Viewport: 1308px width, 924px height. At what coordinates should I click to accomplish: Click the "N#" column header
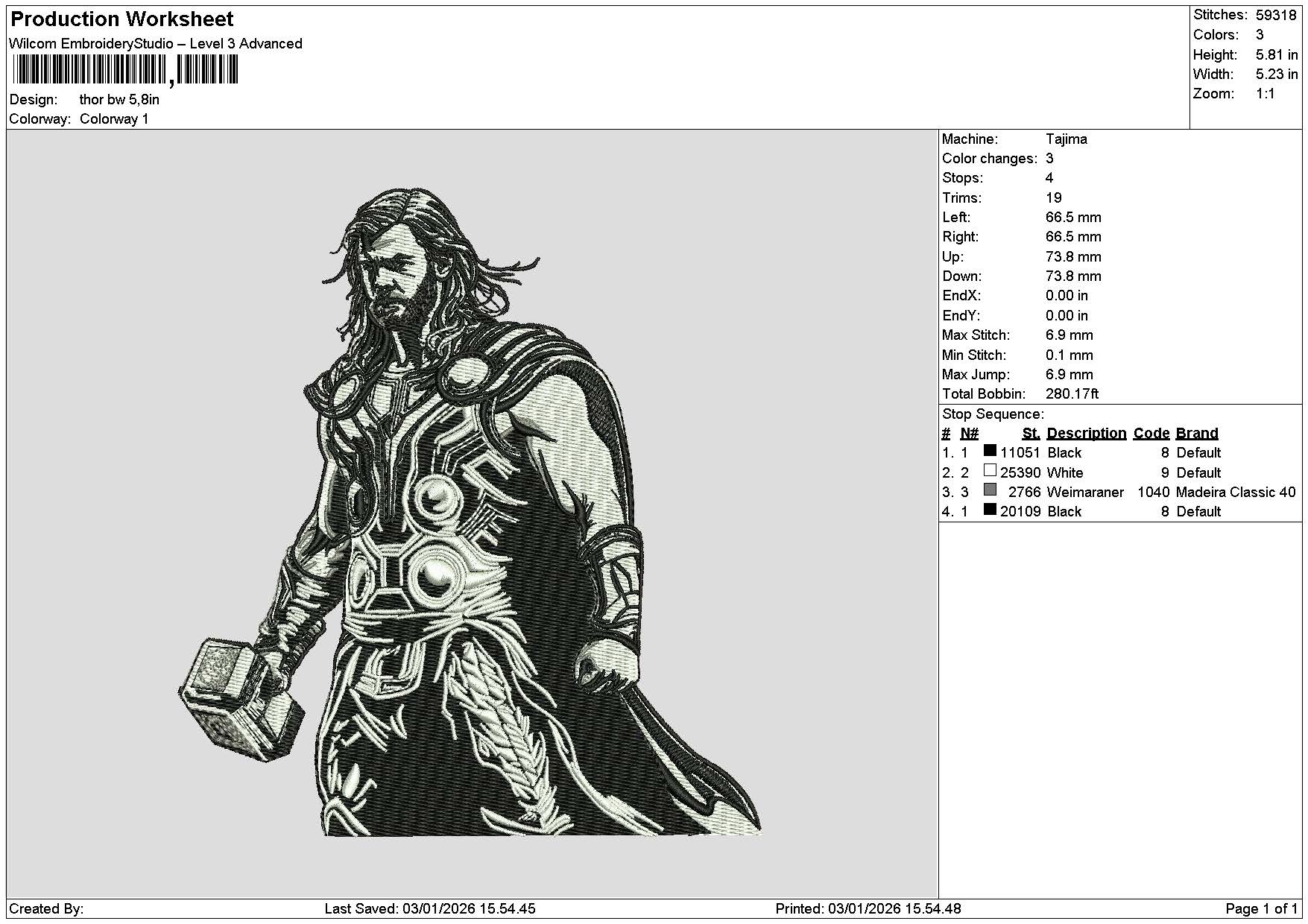click(x=969, y=434)
